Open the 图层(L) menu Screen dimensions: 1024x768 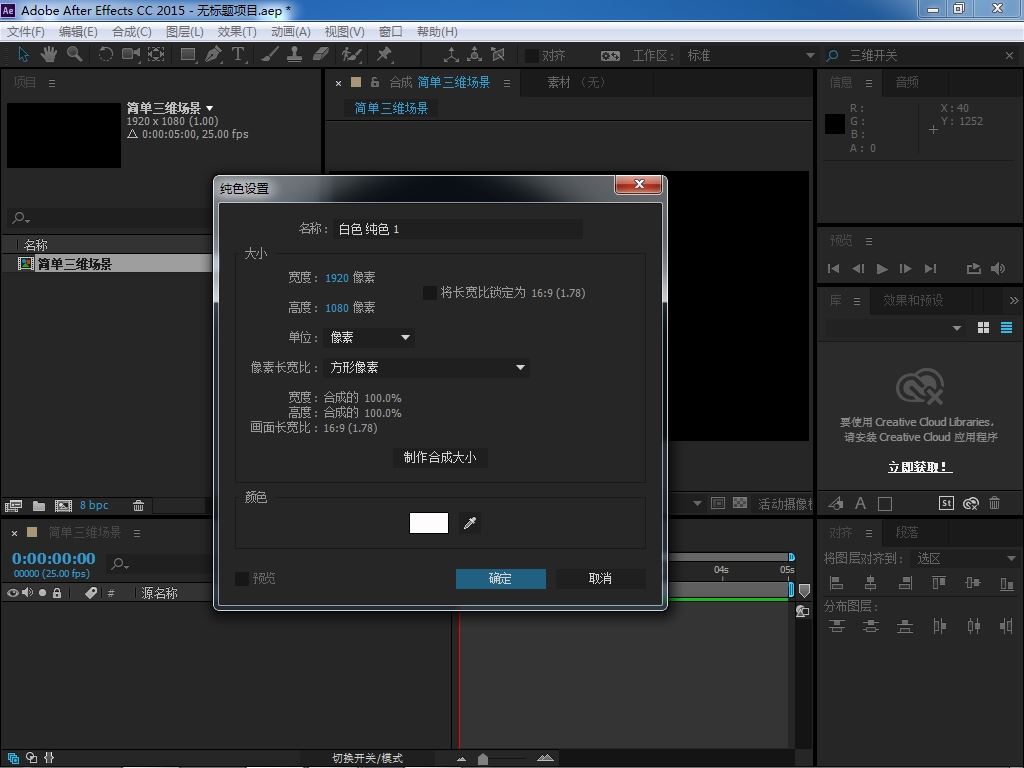pos(185,31)
